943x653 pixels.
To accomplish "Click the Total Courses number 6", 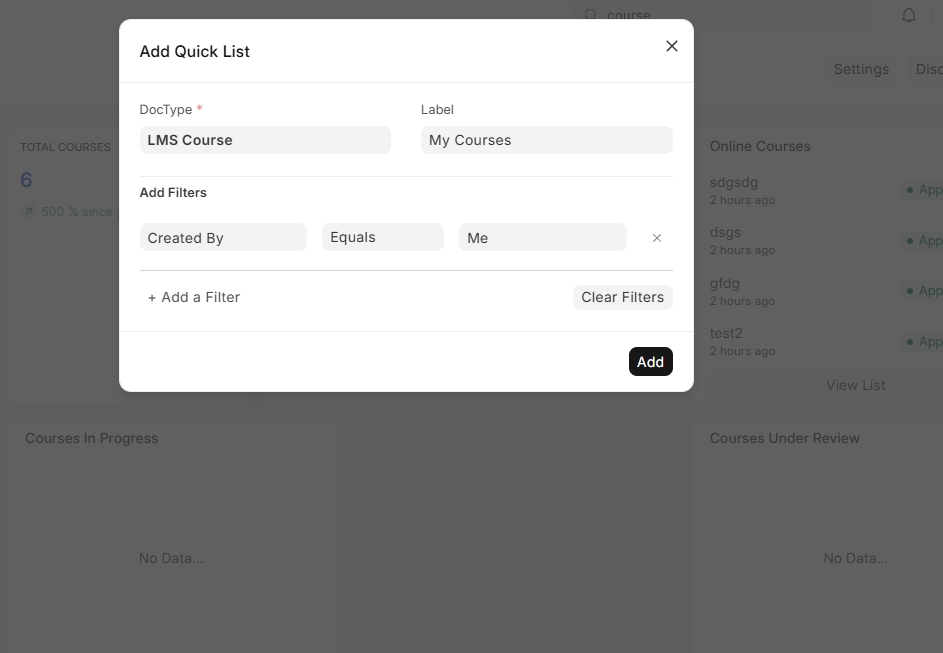I will pyautogui.click(x=26, y=180).
